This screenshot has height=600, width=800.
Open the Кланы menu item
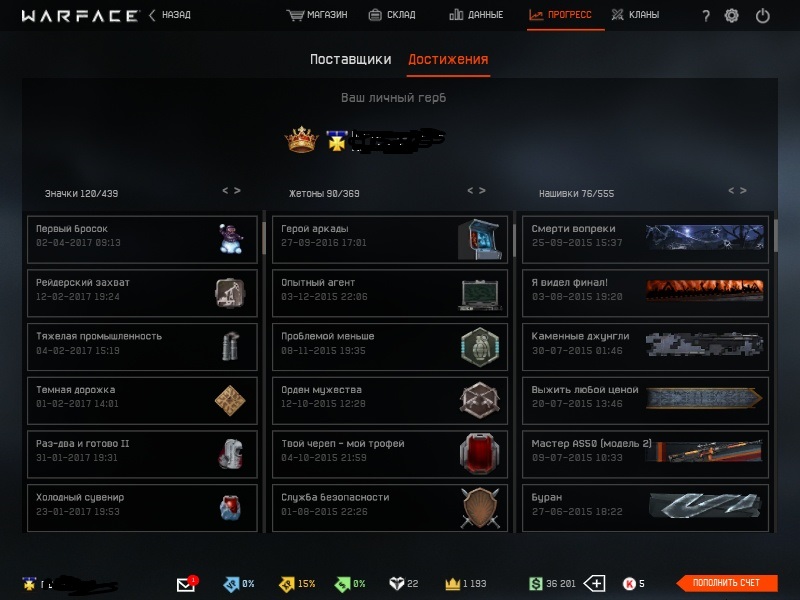click(635, 15)
